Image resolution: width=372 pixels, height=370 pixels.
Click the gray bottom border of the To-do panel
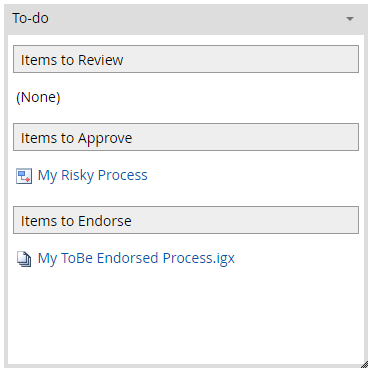186,366
